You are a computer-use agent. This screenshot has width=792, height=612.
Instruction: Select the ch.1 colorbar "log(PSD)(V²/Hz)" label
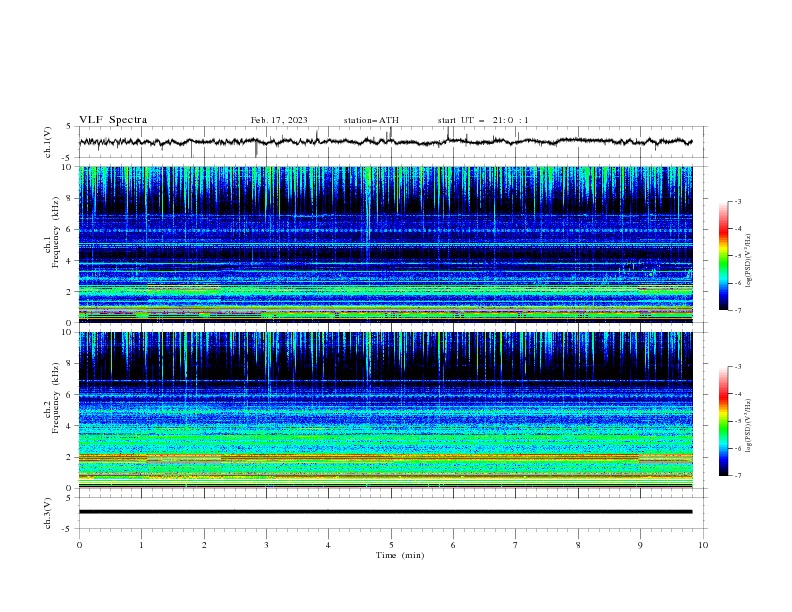pos(749,261)
